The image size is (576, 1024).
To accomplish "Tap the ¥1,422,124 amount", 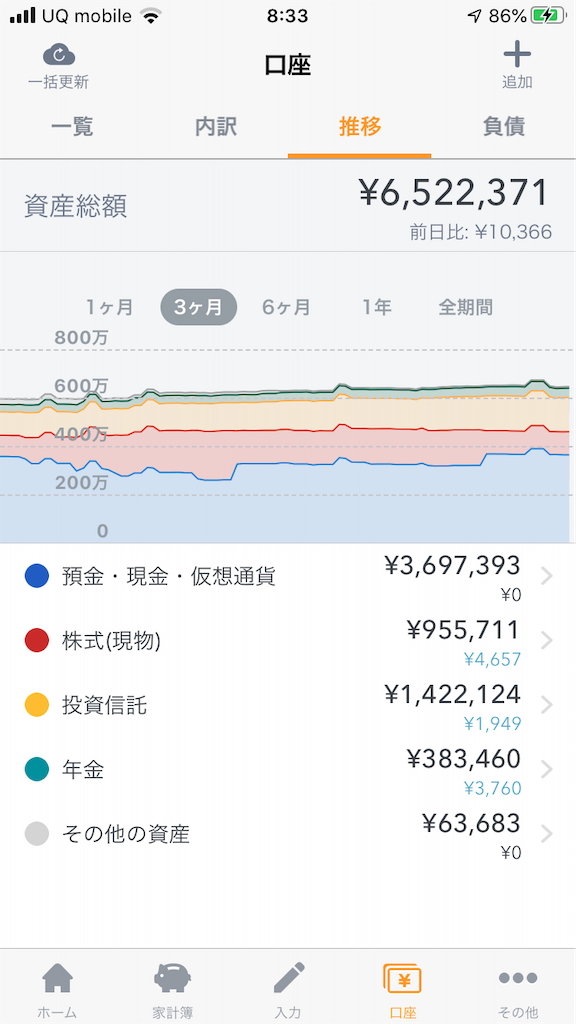I will pyautogui.click(x=453, y=695).
